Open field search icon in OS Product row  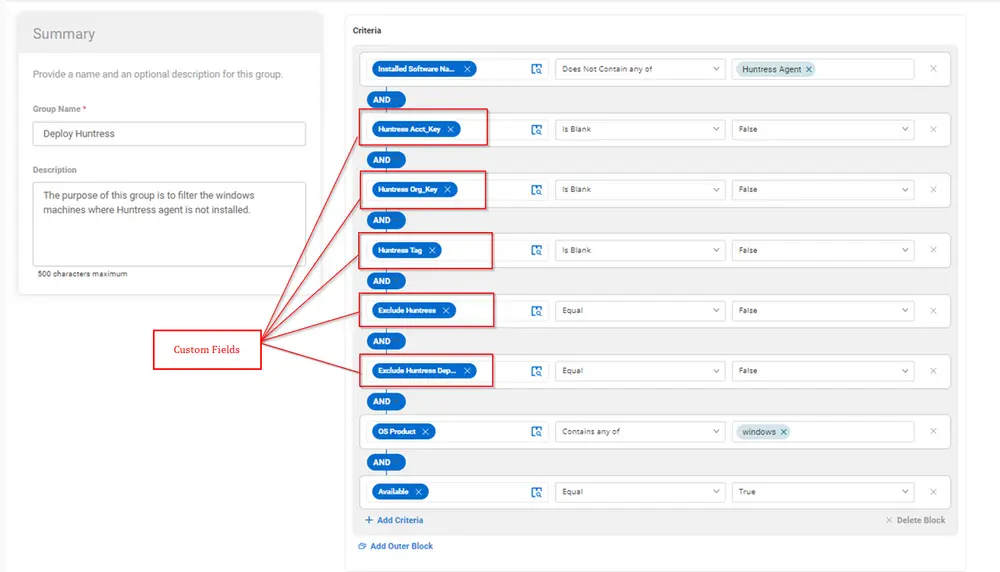(x=536, y=432)
